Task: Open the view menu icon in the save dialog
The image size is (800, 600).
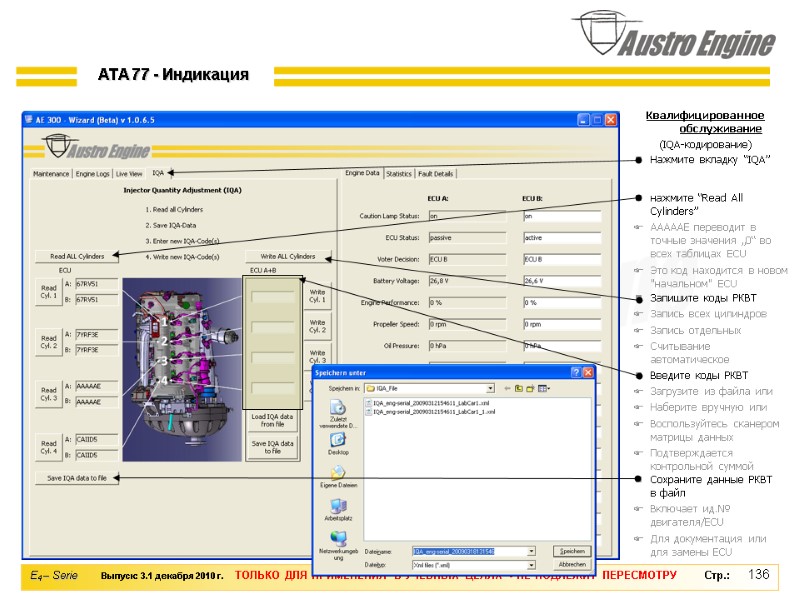Action: [544, 388]
